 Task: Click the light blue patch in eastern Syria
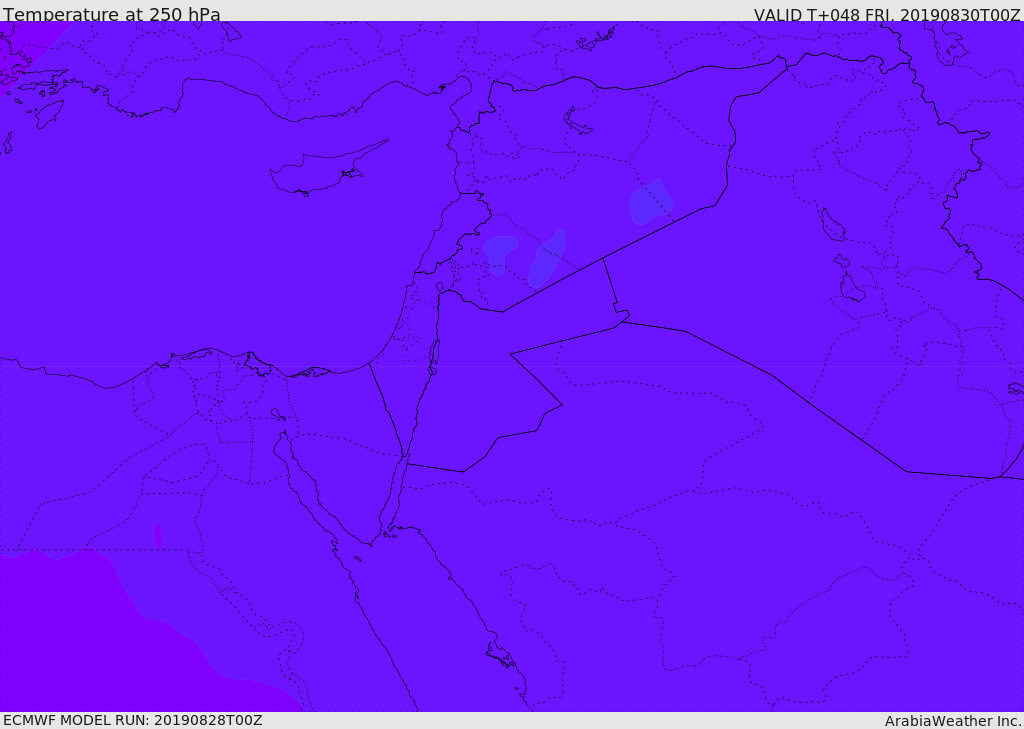(650, 202)
